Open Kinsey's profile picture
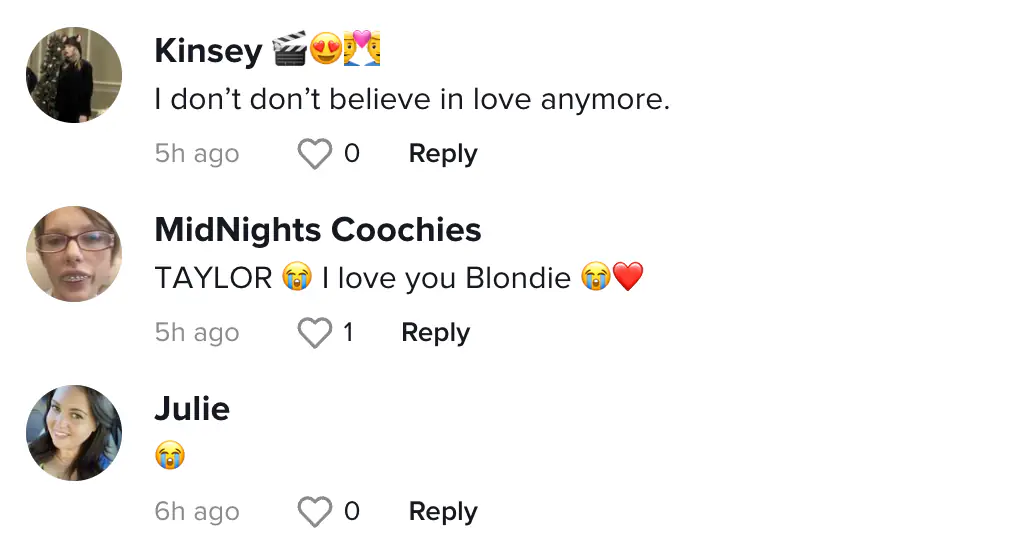The height and width of the screenshot is (554, 1024). point(74,75)
